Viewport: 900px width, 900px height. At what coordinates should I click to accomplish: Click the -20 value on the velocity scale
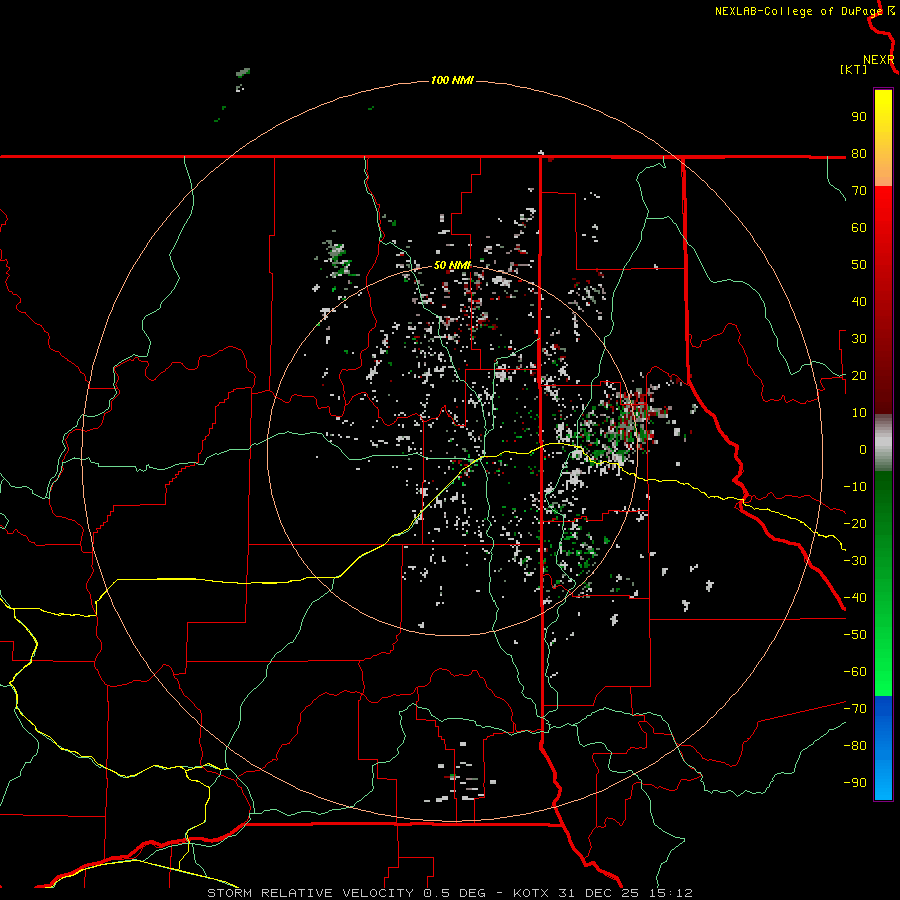(855, 523)
